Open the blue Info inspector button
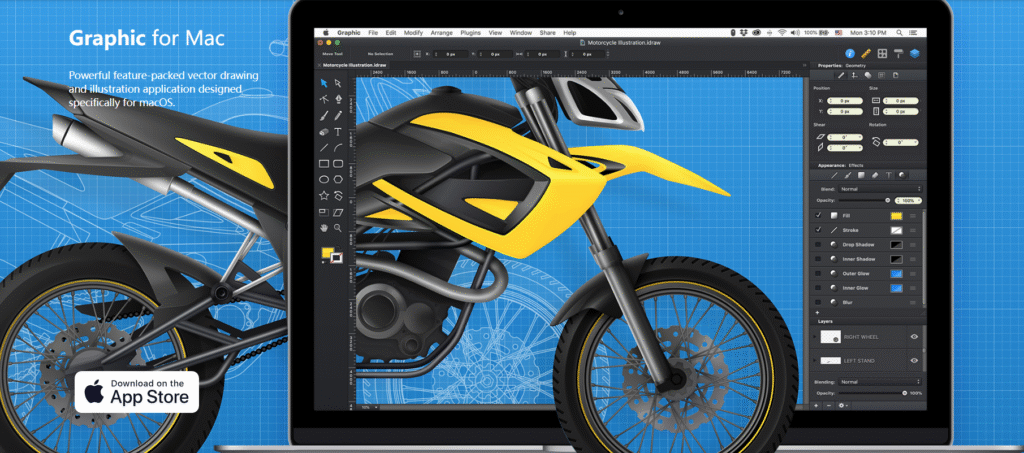This screenshot has height=453, width=1024. tap(850, 54)
